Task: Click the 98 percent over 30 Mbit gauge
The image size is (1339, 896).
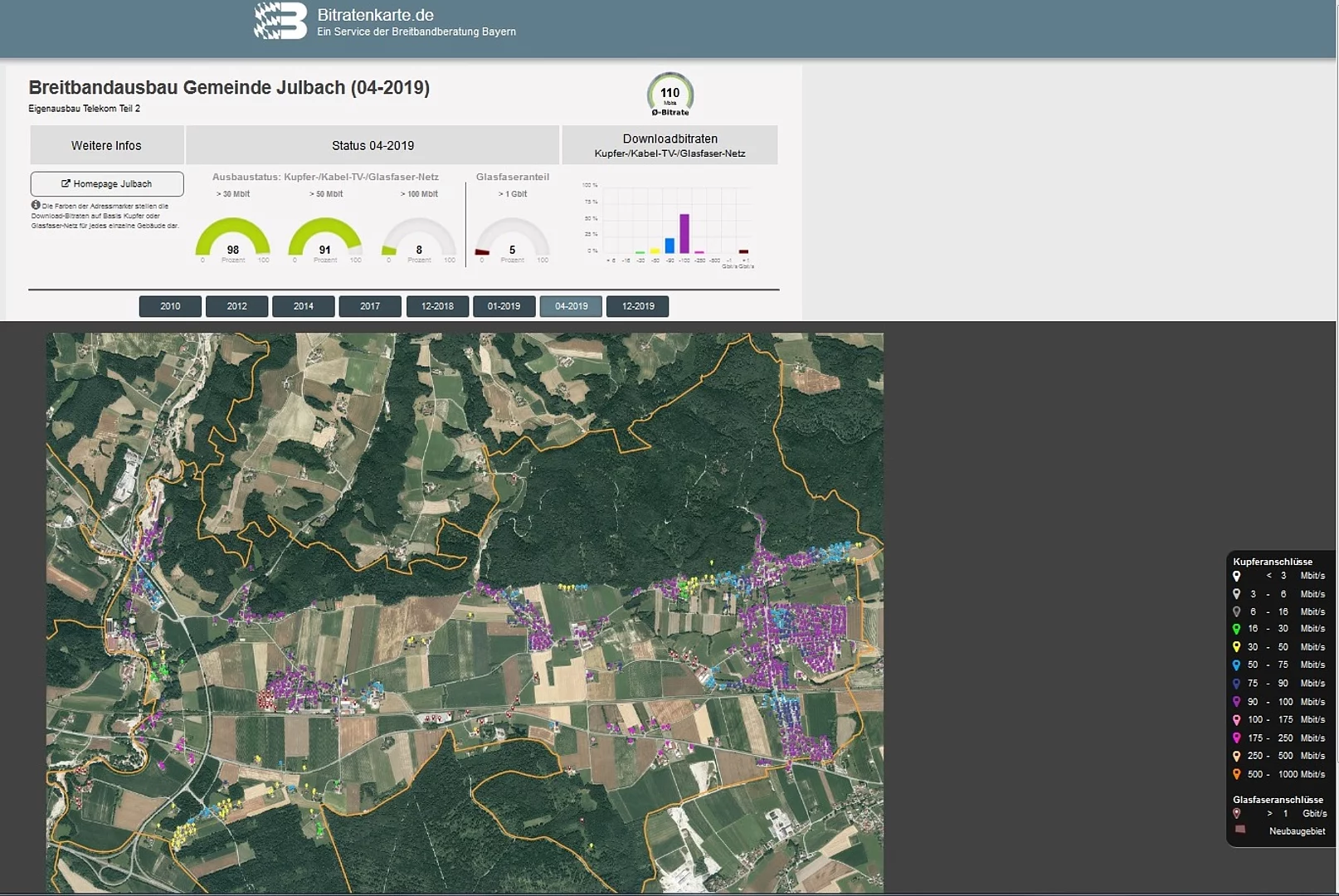Action: click(x=233, y=240)
